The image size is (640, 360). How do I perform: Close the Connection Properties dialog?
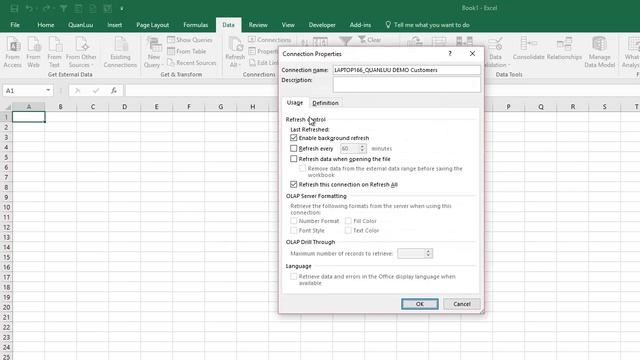[x=472, y=53]
